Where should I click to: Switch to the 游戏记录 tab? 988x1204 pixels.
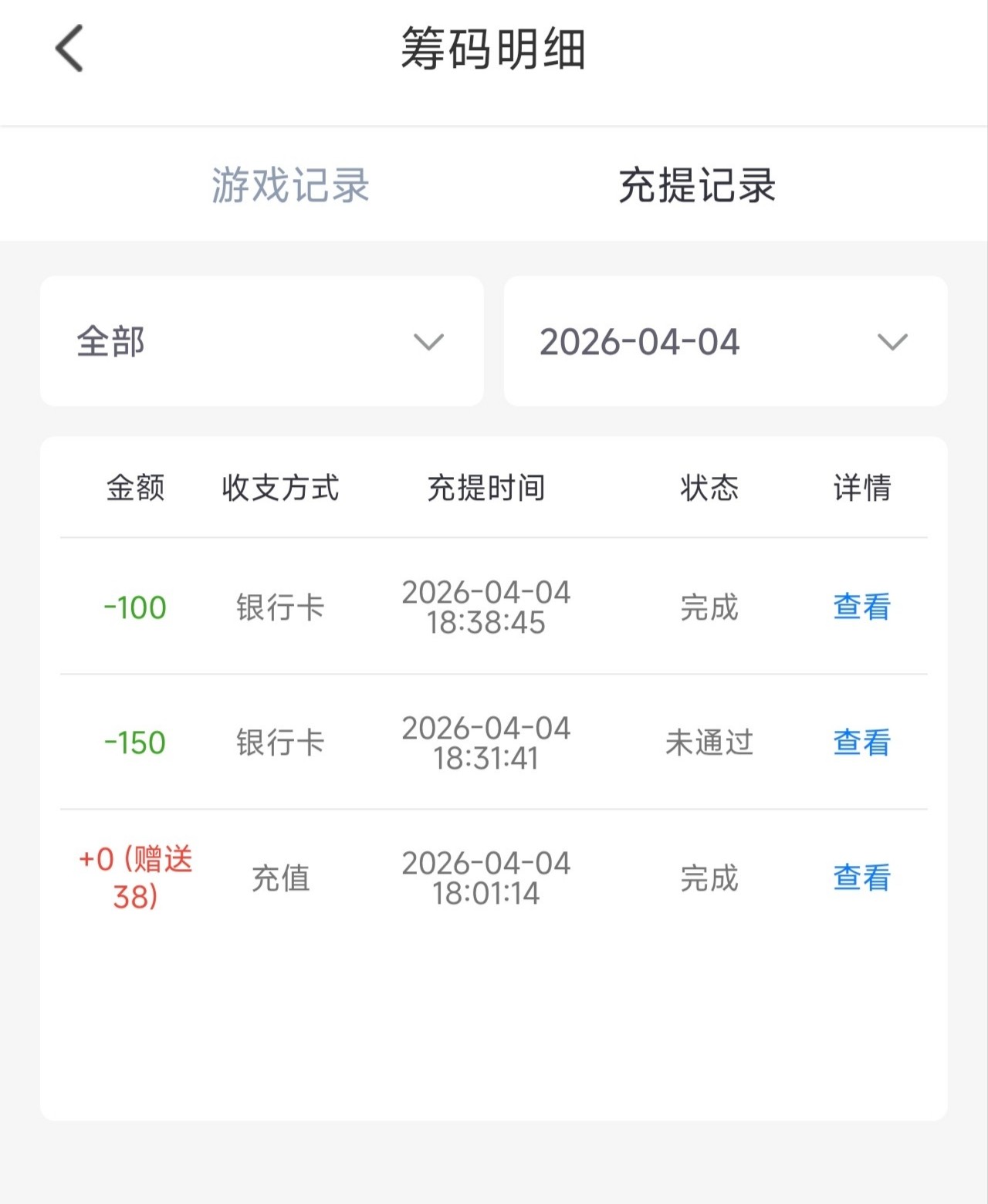coord(290,185)
